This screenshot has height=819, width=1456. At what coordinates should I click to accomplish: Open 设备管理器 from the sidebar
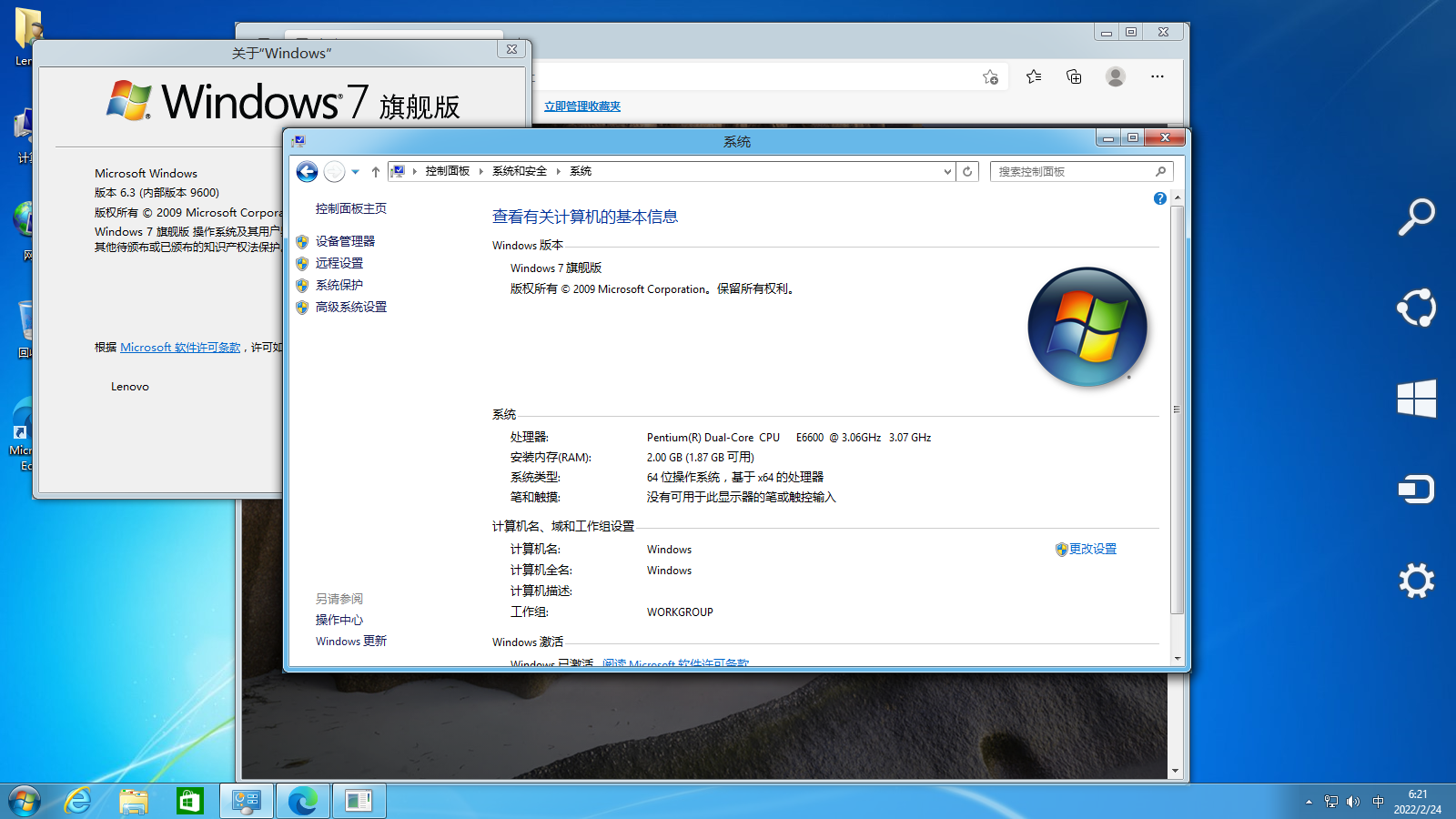click(x=345, y=241)
